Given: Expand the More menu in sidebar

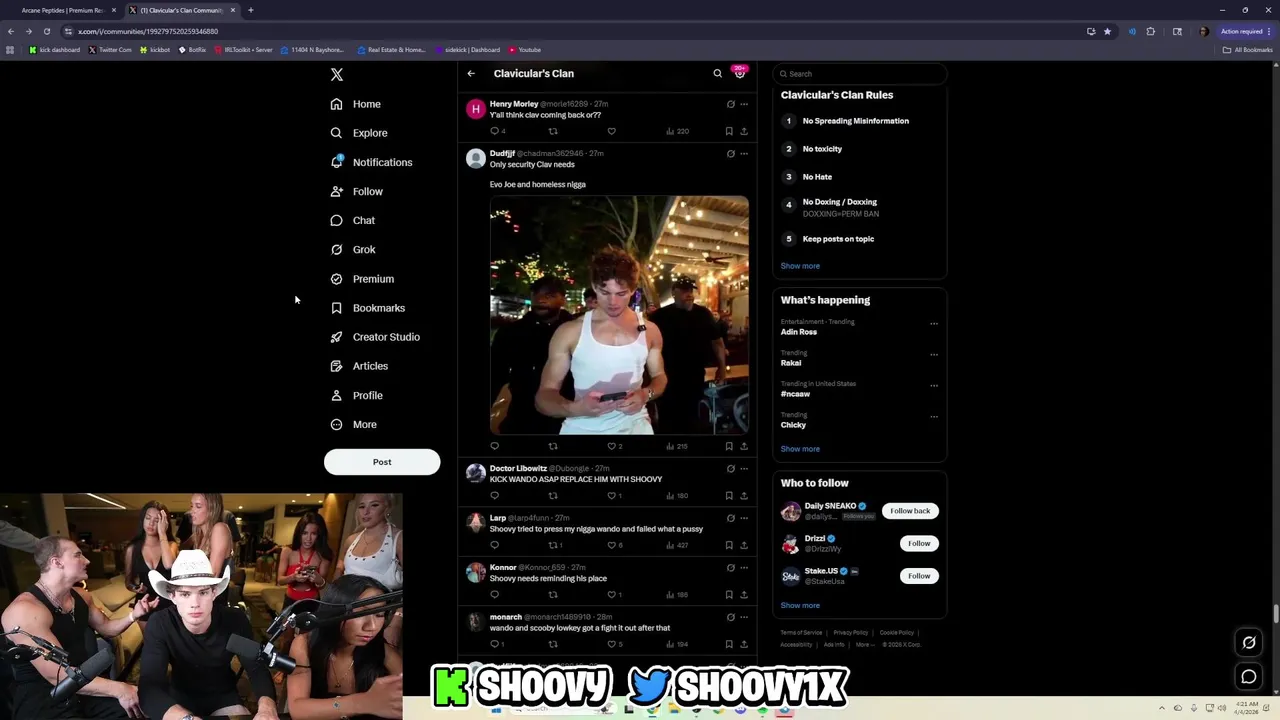Looking at the screenshot, I should 353,424.
